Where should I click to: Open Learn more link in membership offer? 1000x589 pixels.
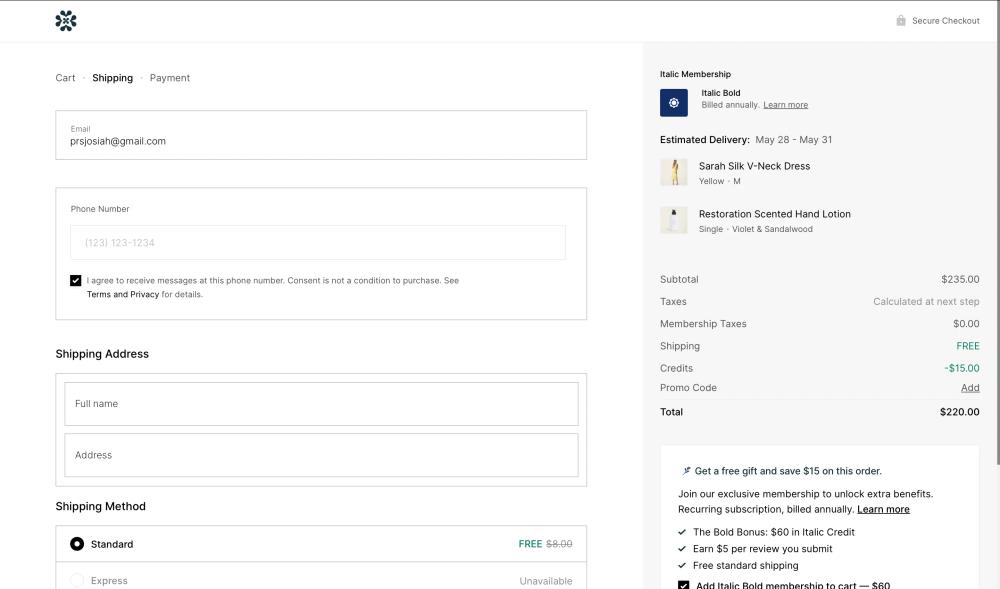[883, 509]
